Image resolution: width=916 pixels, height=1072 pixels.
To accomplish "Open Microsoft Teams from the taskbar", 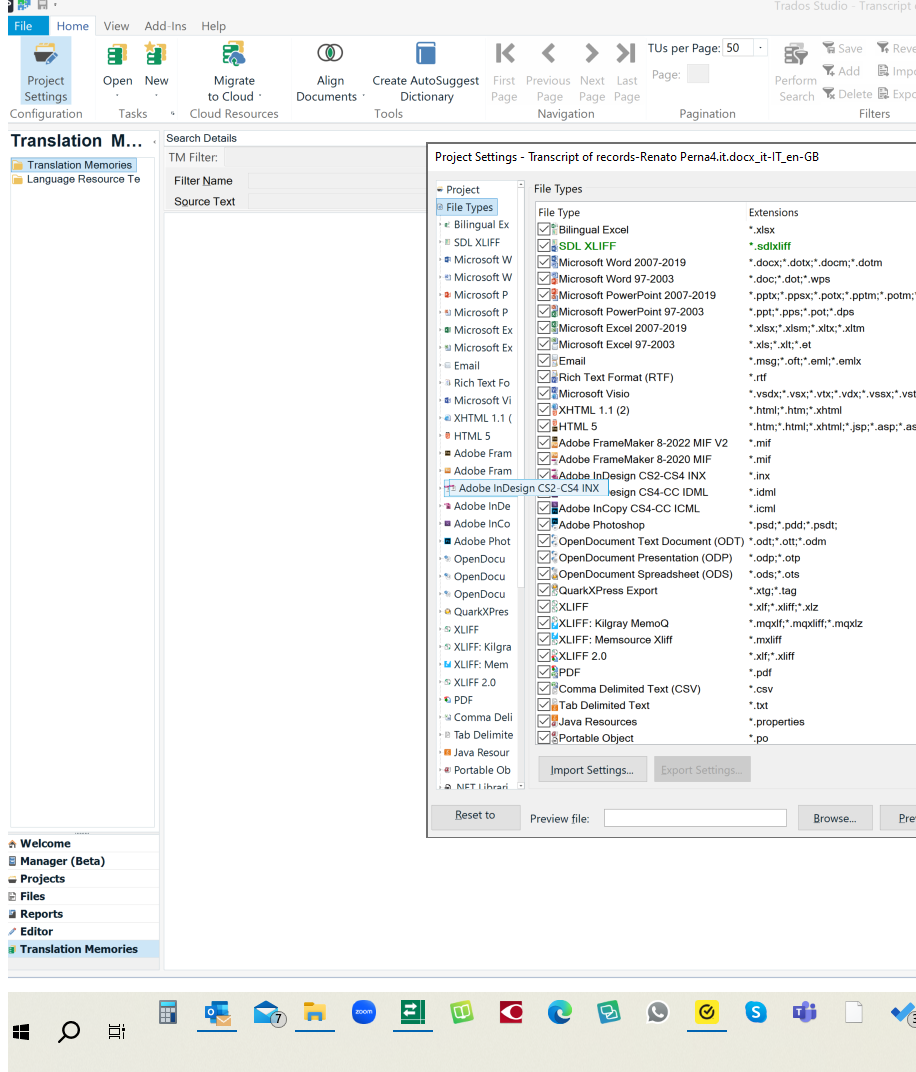I will coord(805,1013).
